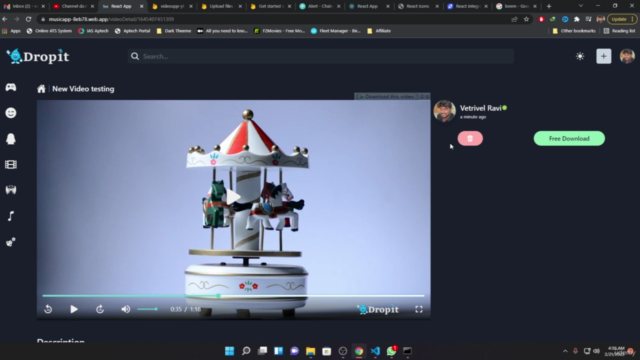Switch to the Inbox Gmail browser tab
The width and height of the screenshot is (640, 360).
24,6
